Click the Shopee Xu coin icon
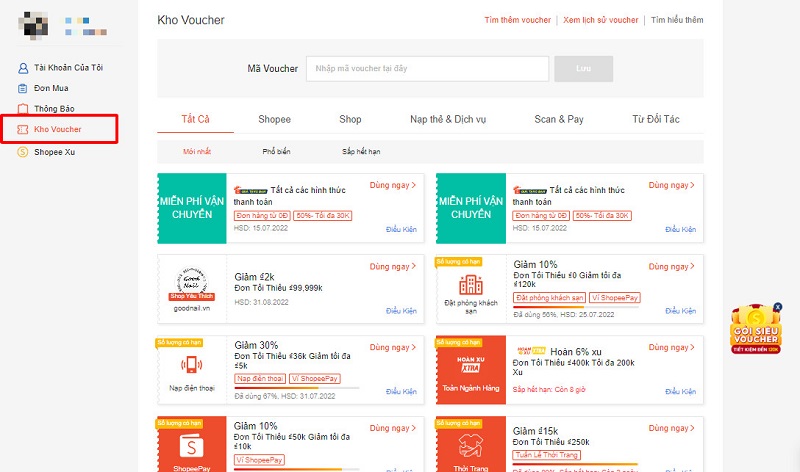The height and width of the screenshot is (472, 800). [x=23, y=152]
